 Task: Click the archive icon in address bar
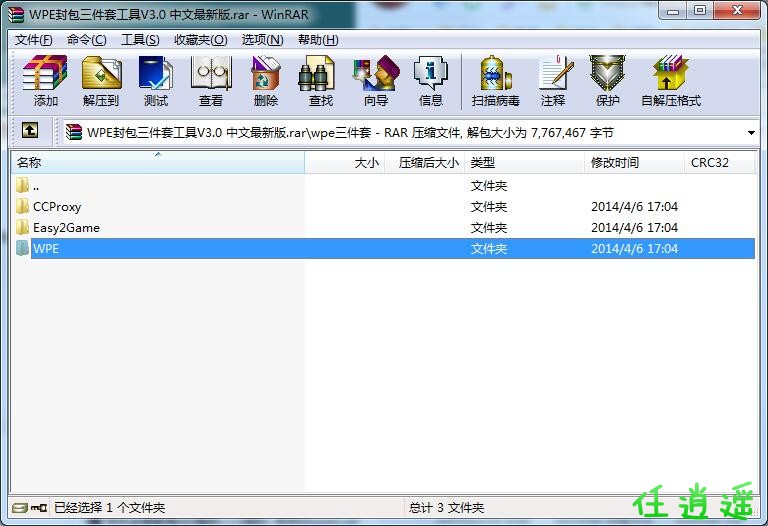coord(74,132)
